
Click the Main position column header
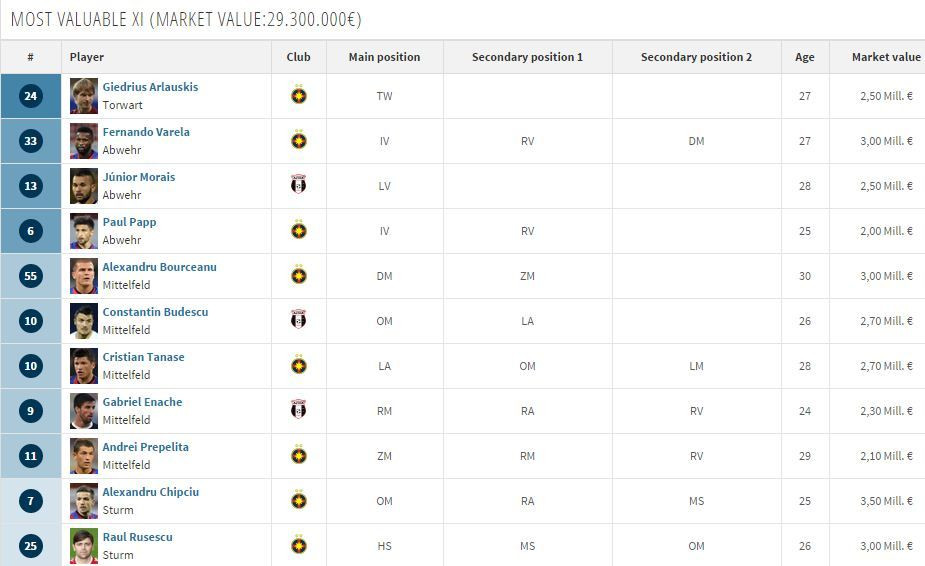coord(384,57)
